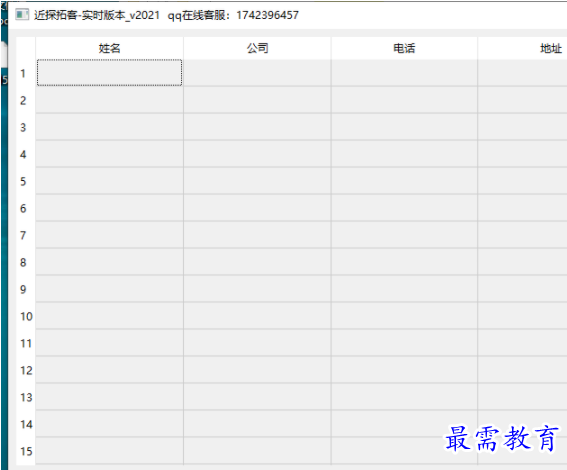Sort by the 电话 column header
The height and width of the screenshot is (470, 567).
coord(404,48)
